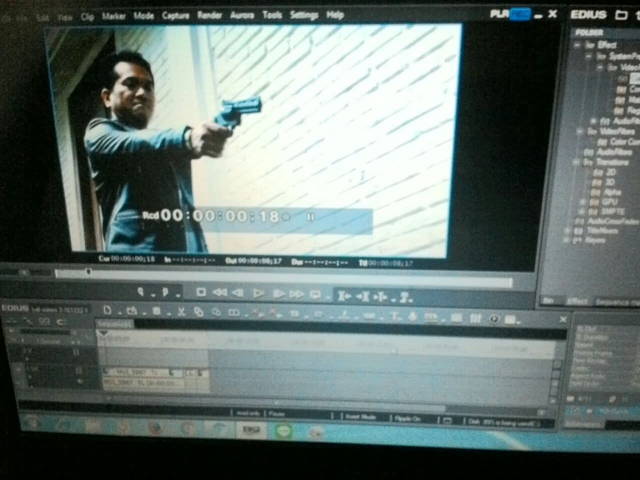Open the Render menu
Screen dimensions: 640x480
[209, 15]
